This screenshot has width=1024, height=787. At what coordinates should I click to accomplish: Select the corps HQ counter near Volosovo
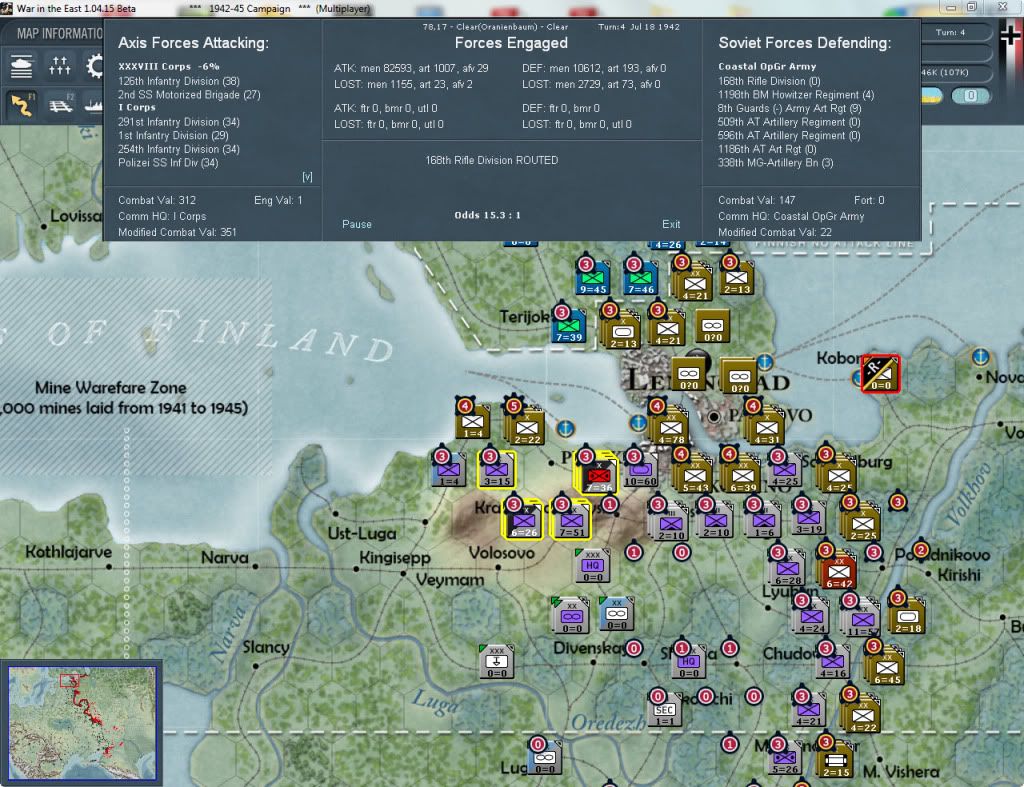pyautogui.click(x=592, y=566)
